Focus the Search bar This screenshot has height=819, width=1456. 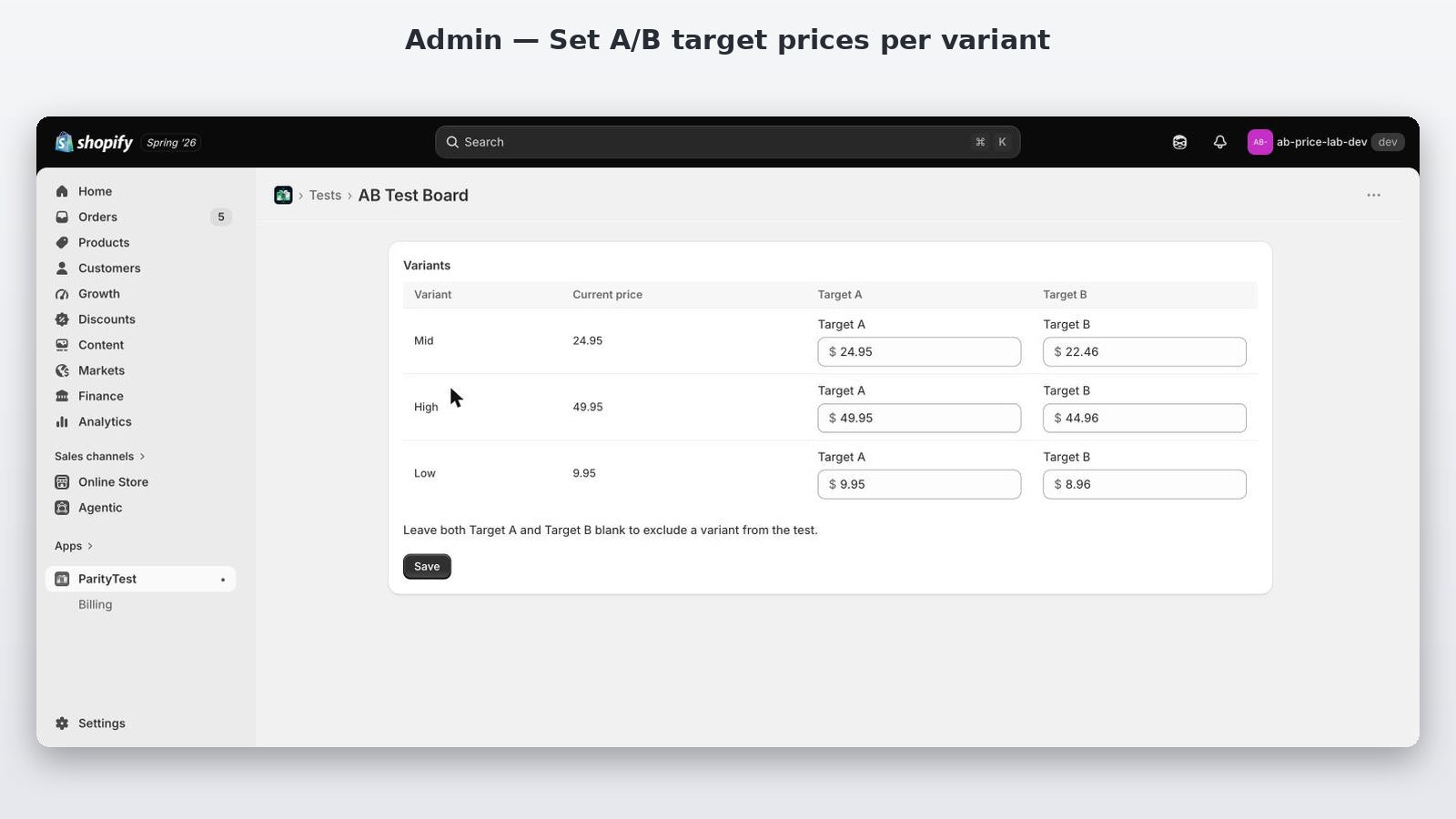tap(727, 142)
